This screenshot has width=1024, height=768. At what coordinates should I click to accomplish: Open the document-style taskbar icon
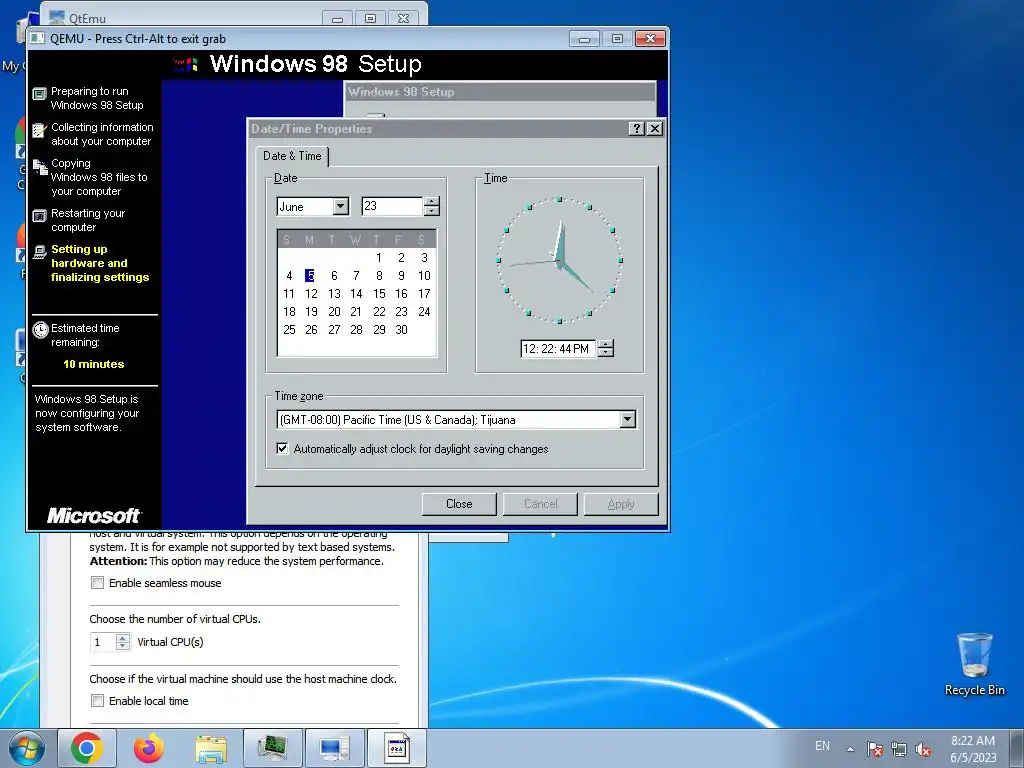coord(396,748)
